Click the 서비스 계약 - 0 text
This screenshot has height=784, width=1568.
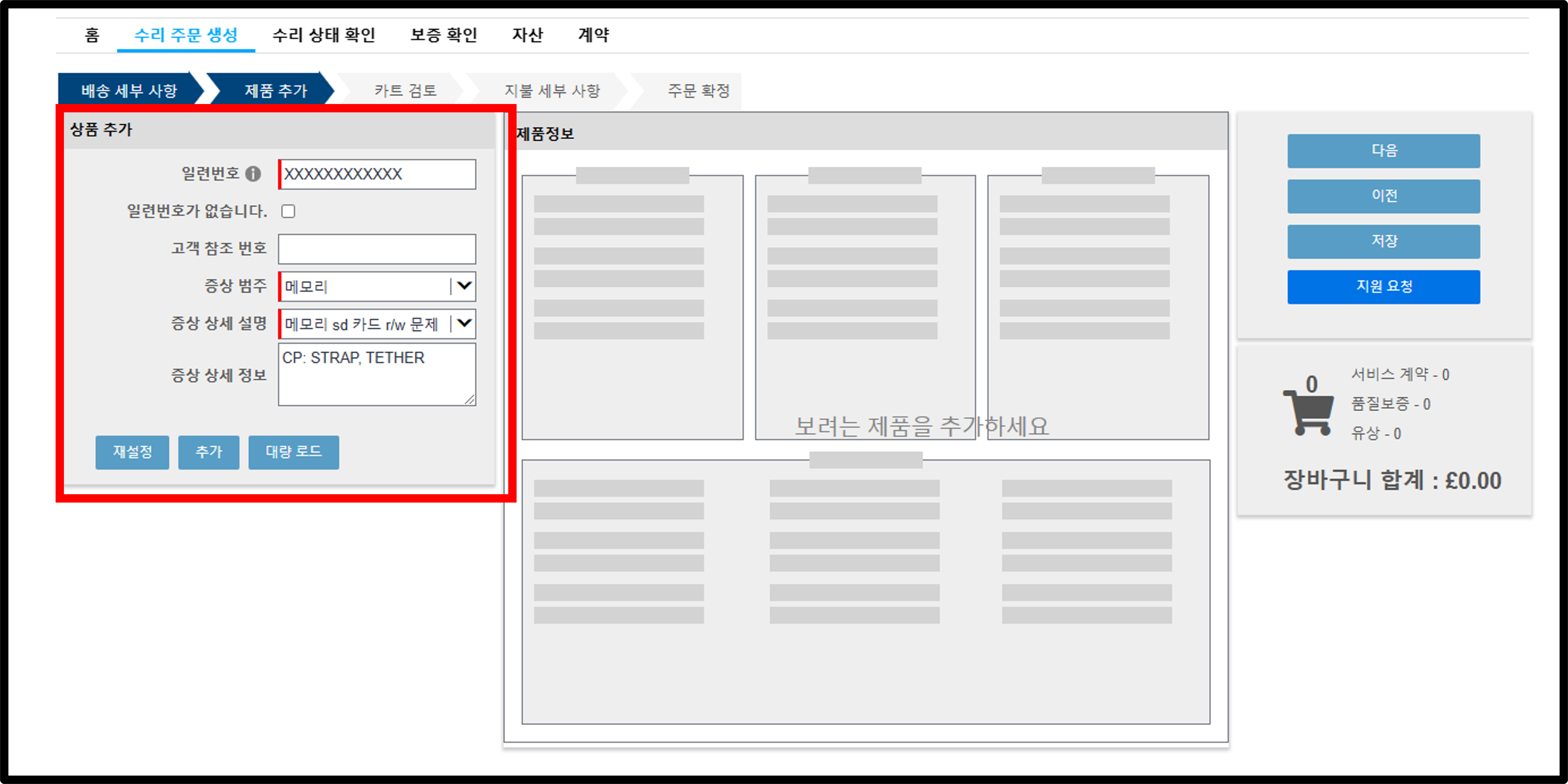[x=1400, y=374]
